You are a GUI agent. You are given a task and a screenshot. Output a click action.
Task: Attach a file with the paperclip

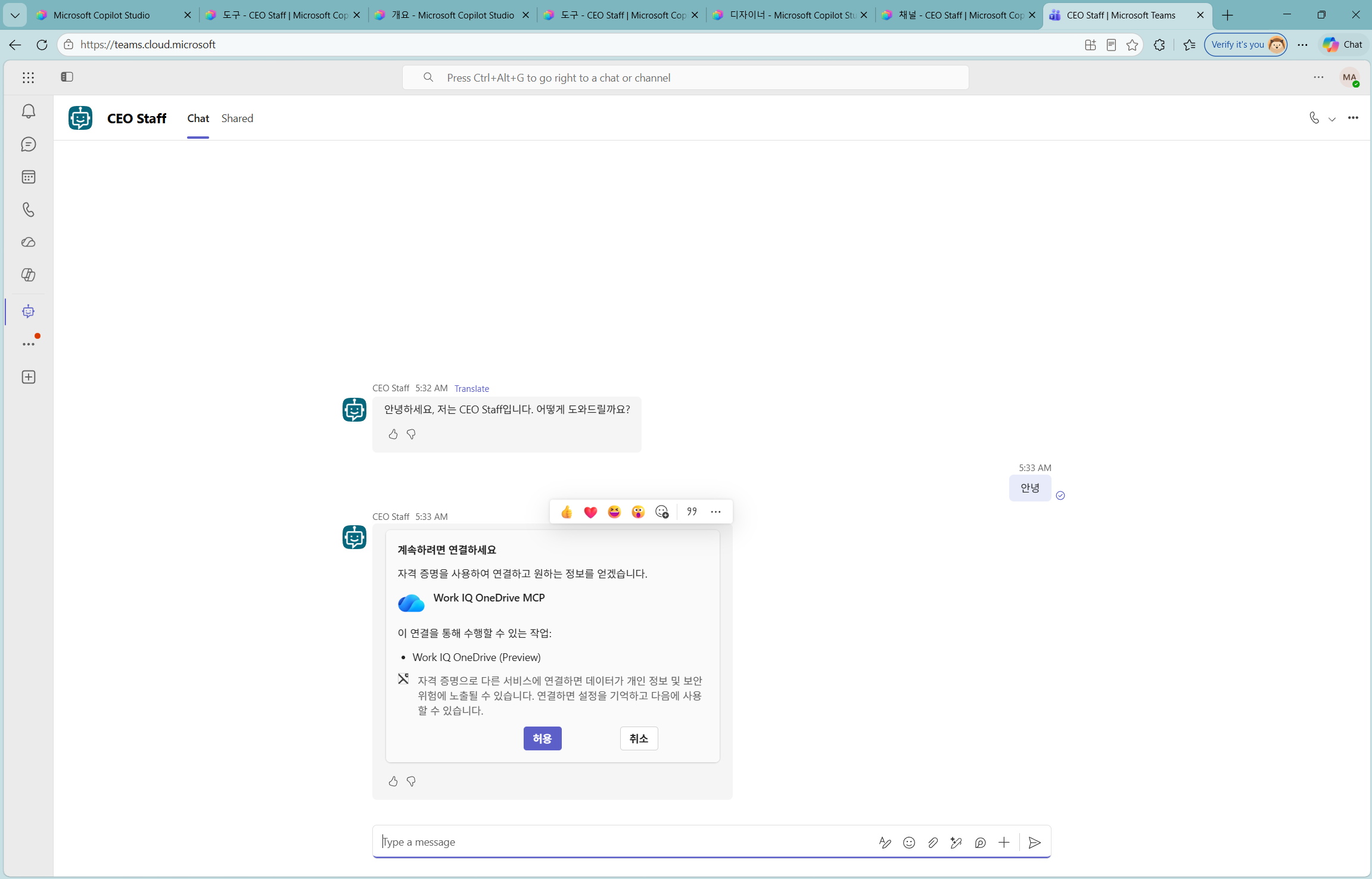[932, 843]
